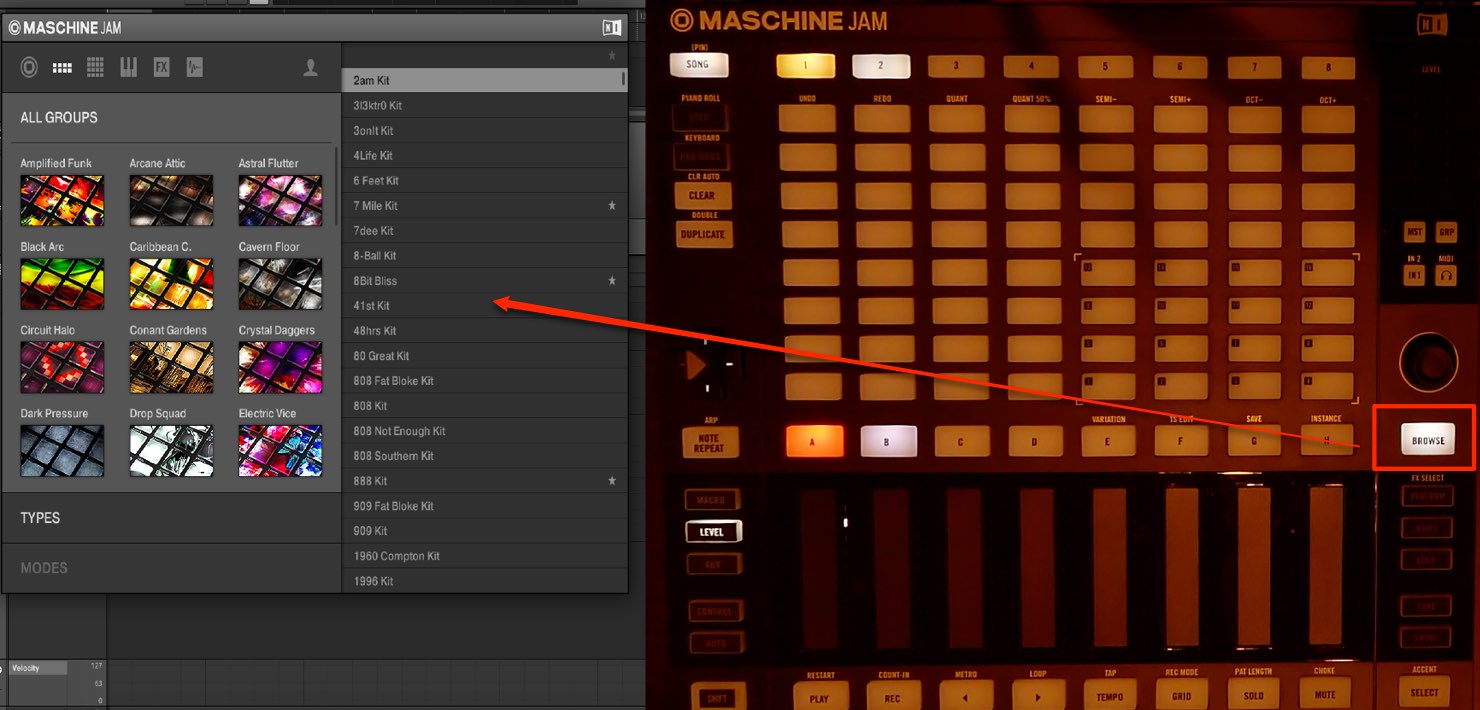Click the rotary encoder knob above BROWSE
This screenshot has height=710, width=1480.
(x=1428, y=361)
